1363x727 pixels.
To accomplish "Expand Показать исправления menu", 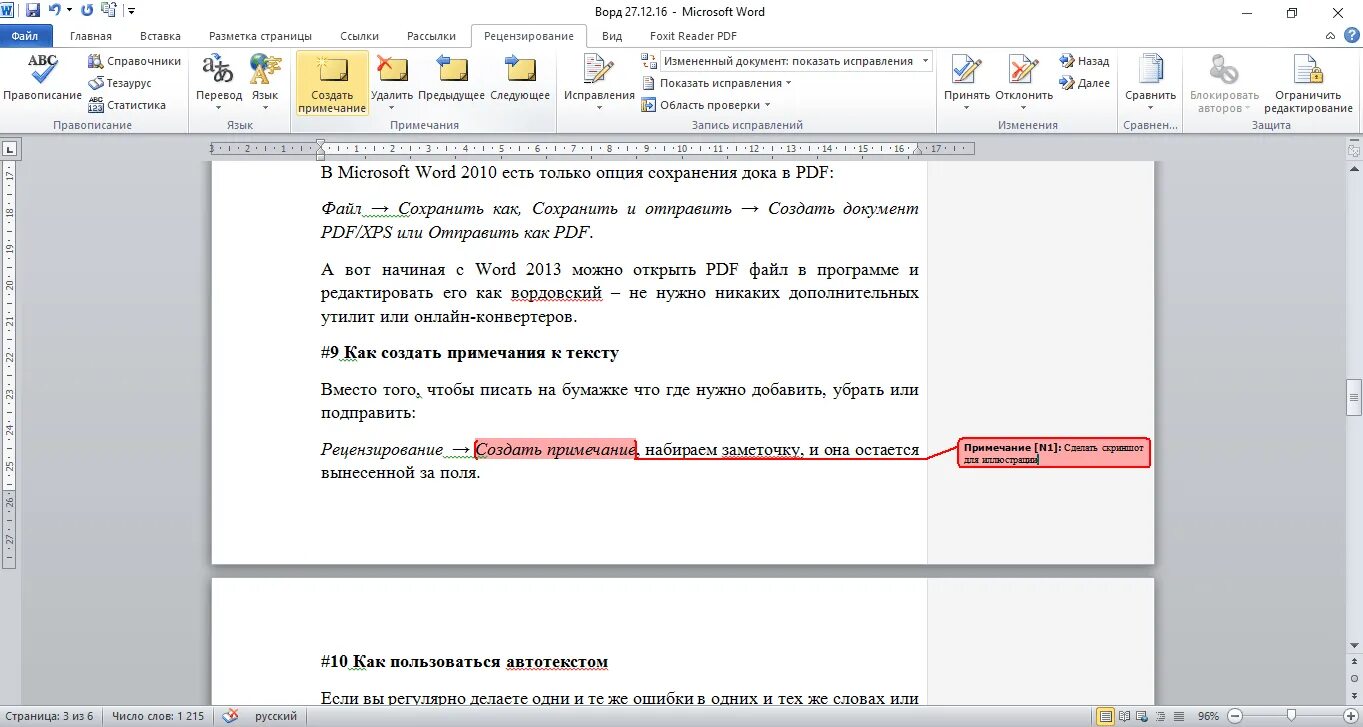I will [x=716, y=83].
